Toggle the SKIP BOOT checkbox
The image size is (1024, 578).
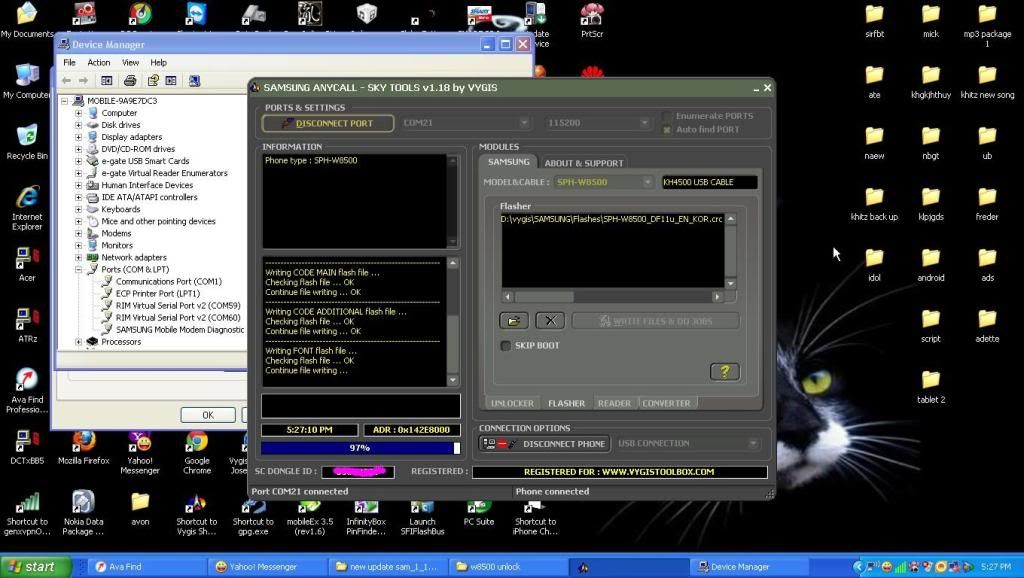coord(505,345)
